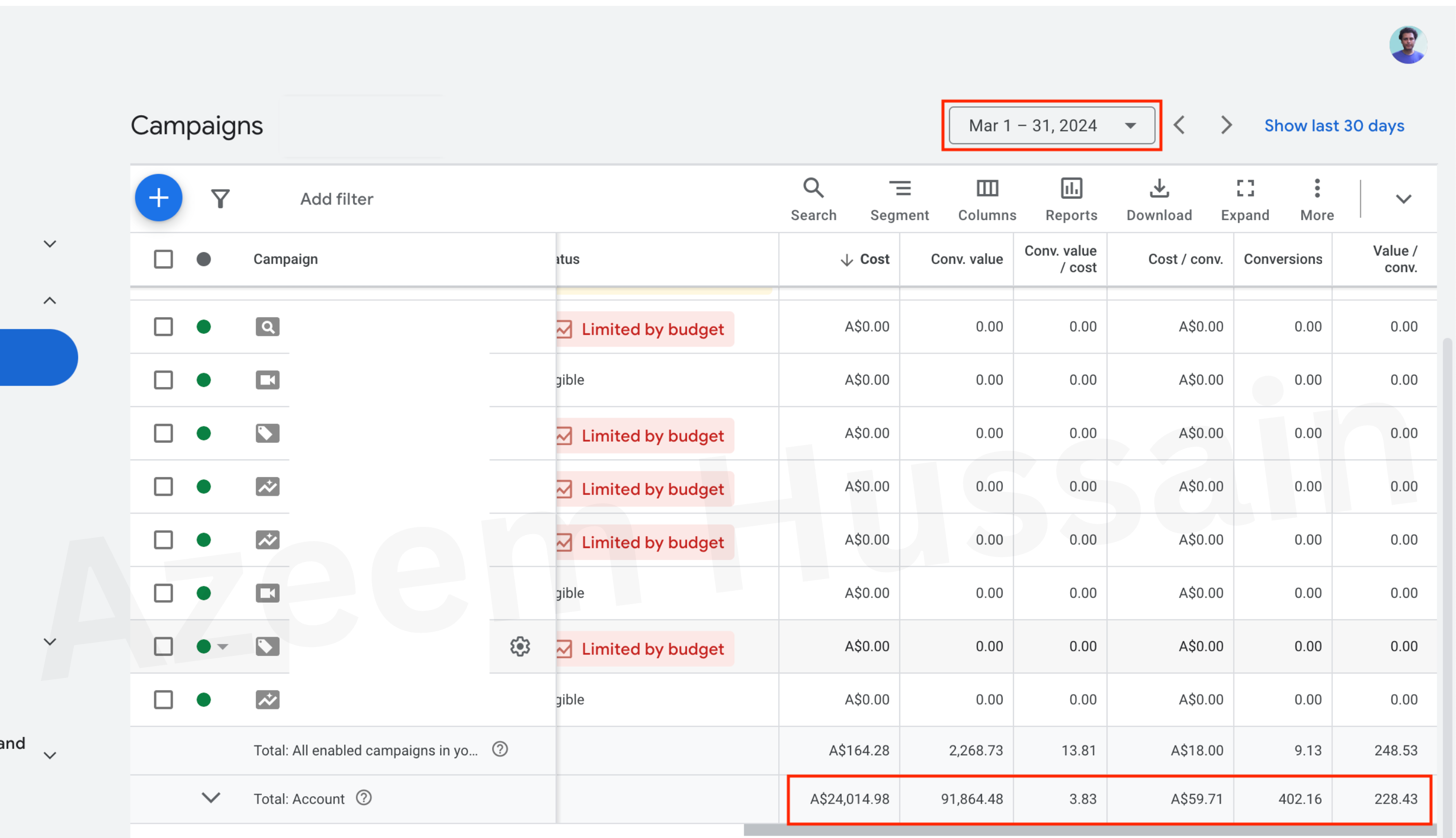Viewport: 1456px width, 838px height.
Task: Sort by Cost / conv. column header
Action: 1185,259
